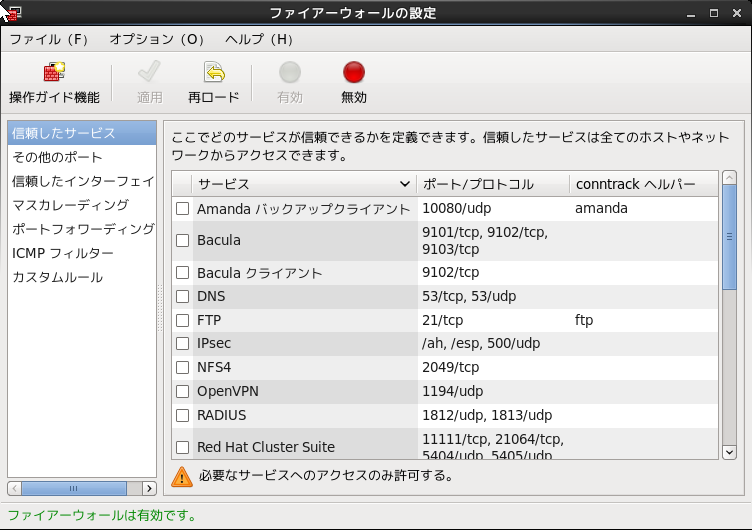Click the grey 有効 enable icon

pyautogui.click(x=290, y=72)
